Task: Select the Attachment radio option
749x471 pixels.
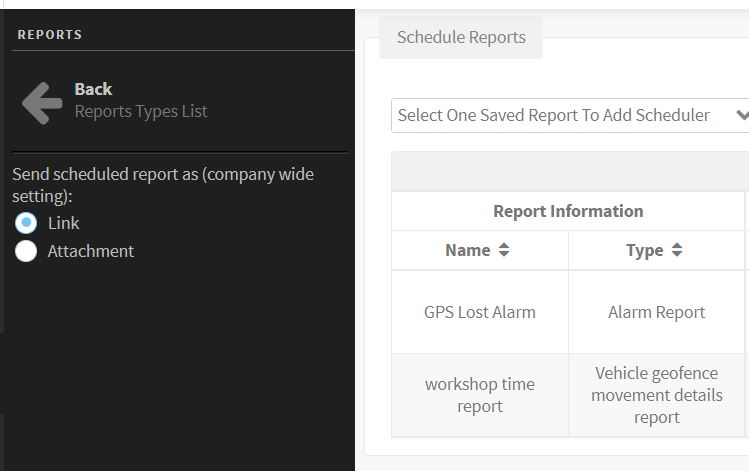Action: coord(26,251)
